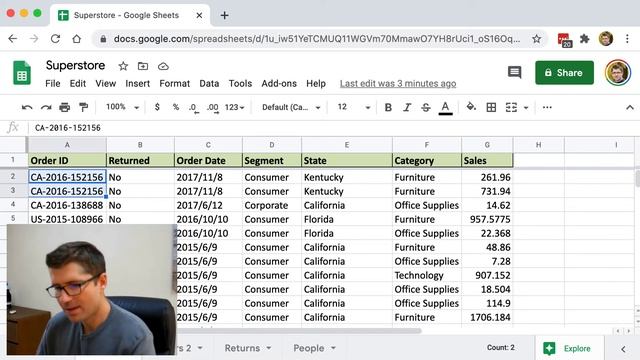
Task: Click the Undo icon in the toolbar
Action: tap(27, 107)
